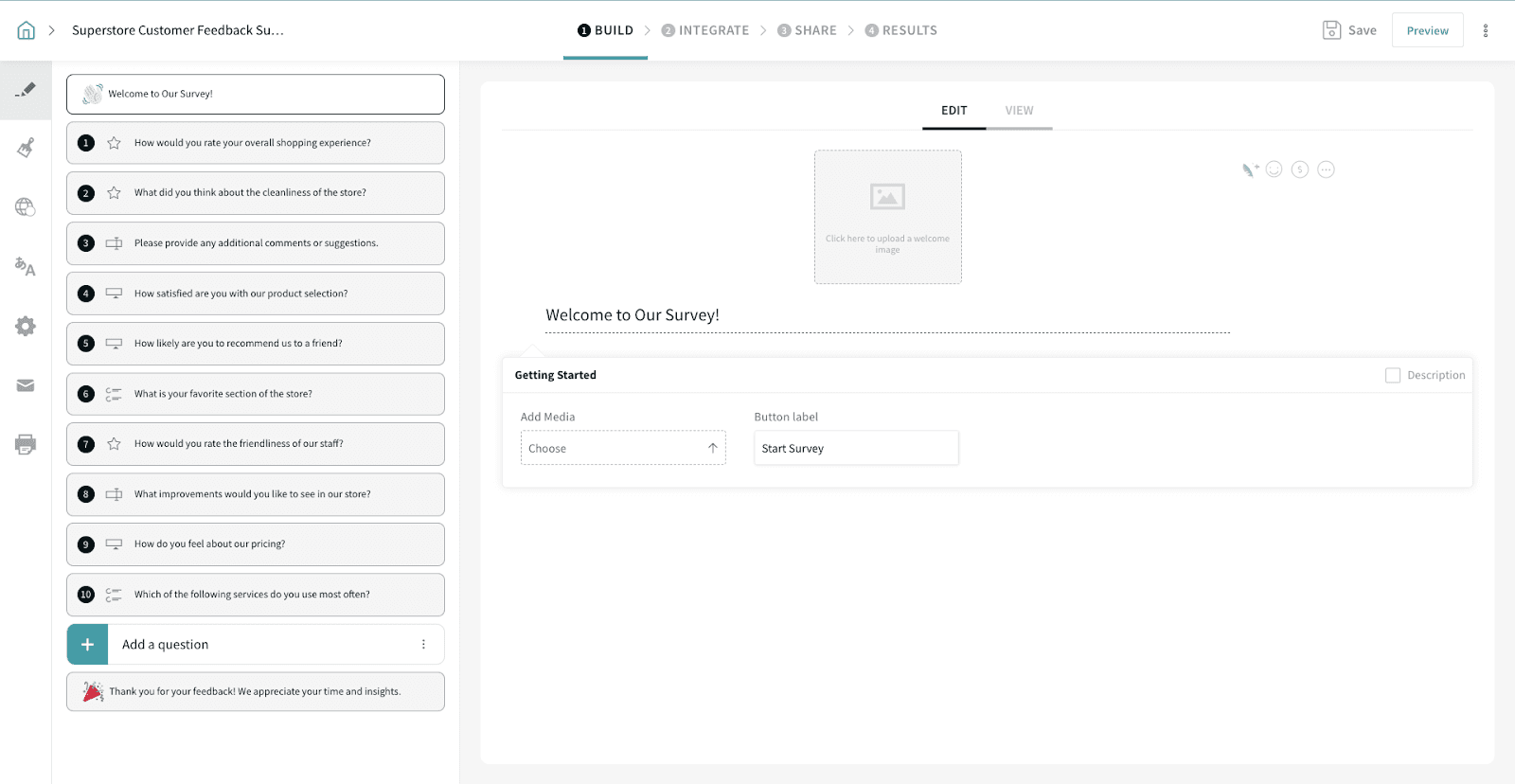The image size is (1515, 784).
Task: Open three-dot options beside Add a question
Action: click(x=423, y=645)
